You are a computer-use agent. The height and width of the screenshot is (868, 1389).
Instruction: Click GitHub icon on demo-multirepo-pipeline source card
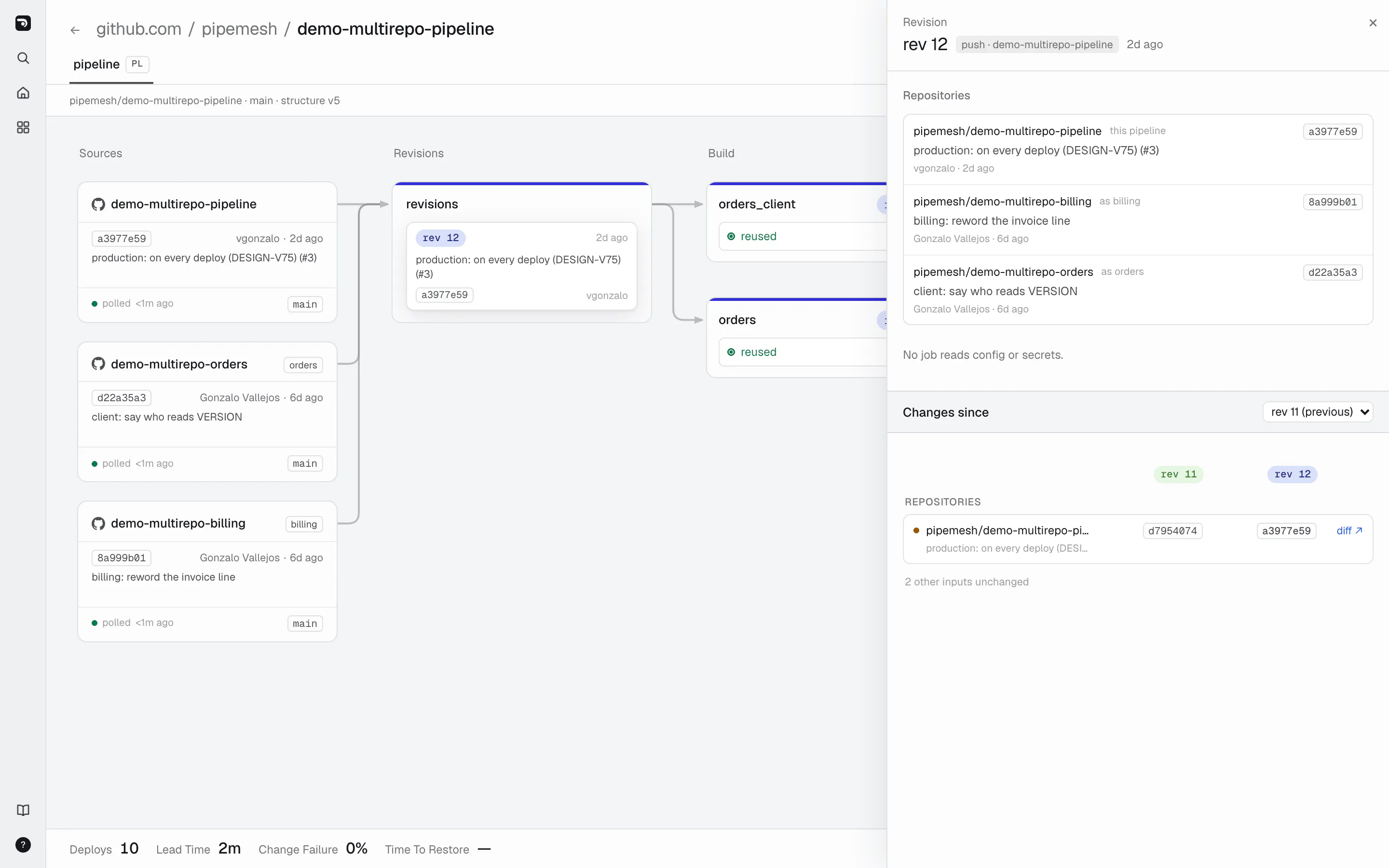[98, 204]
